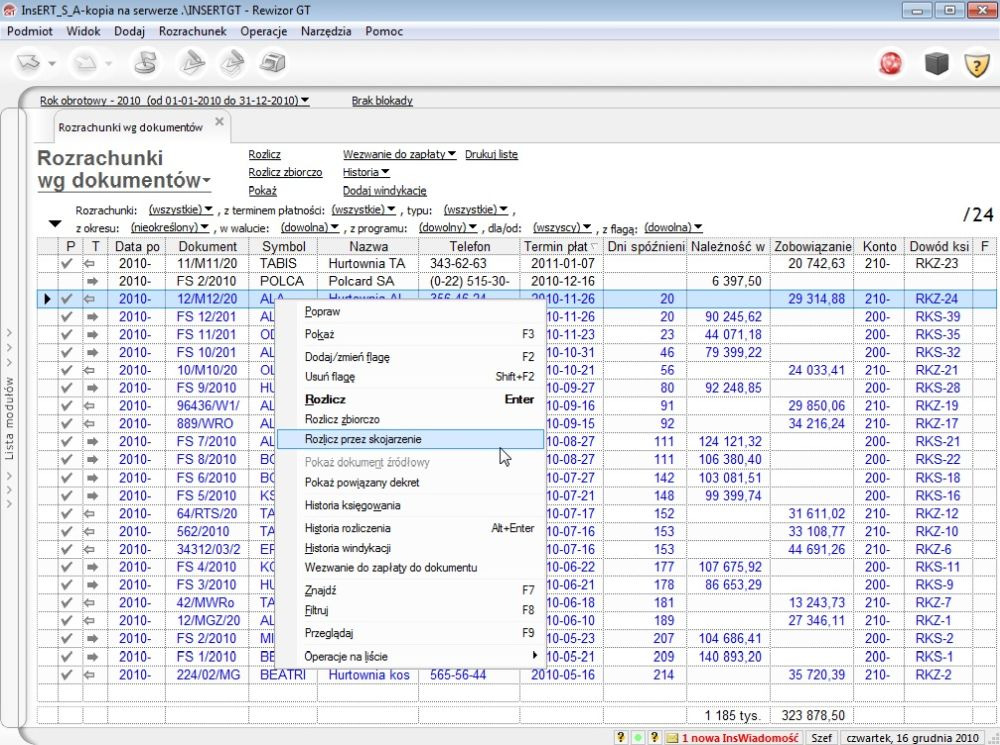
Task: Click the green dot status icon
Action: (x=636, y=737)
